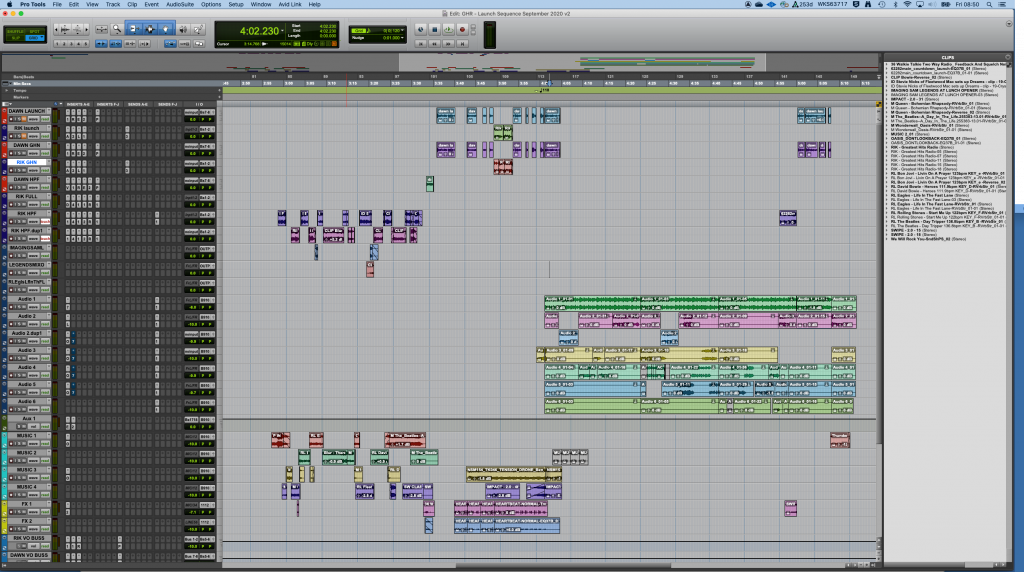Open Nudge value dropdown

(x=404, y=38)
